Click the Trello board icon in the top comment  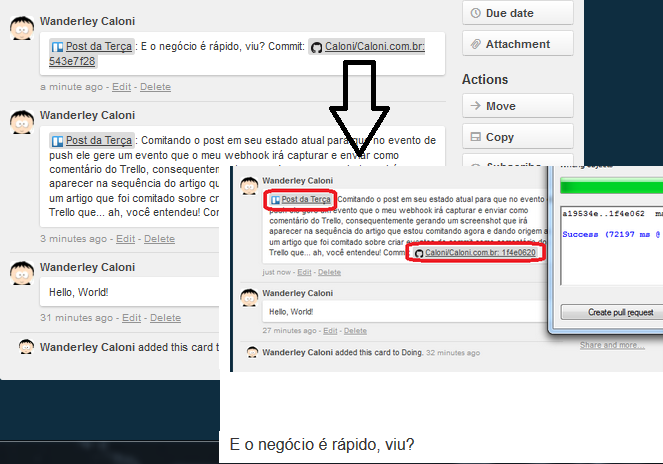57,47
